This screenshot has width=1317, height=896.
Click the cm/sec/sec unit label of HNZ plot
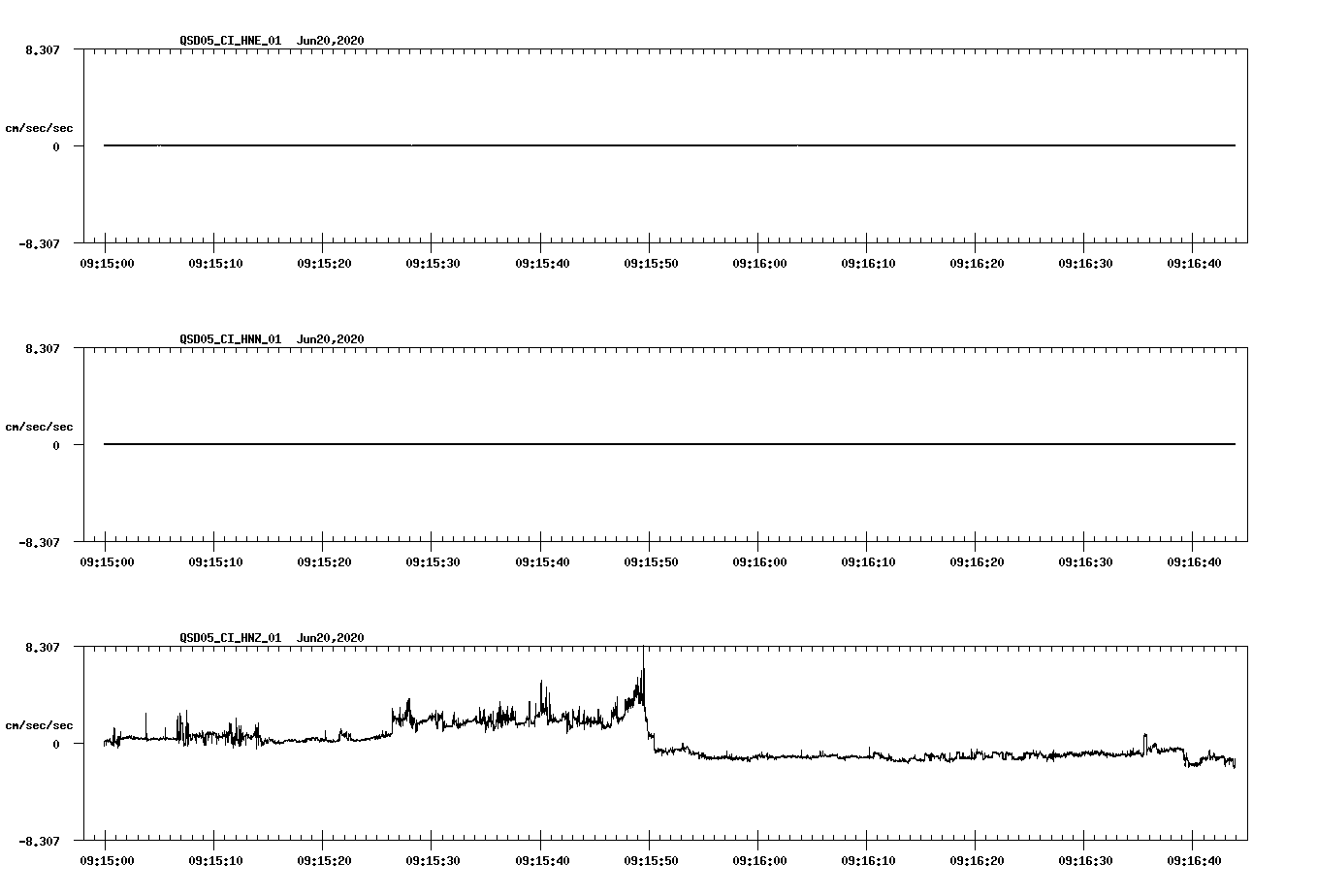pyautogui.click(x=39, y=725)
